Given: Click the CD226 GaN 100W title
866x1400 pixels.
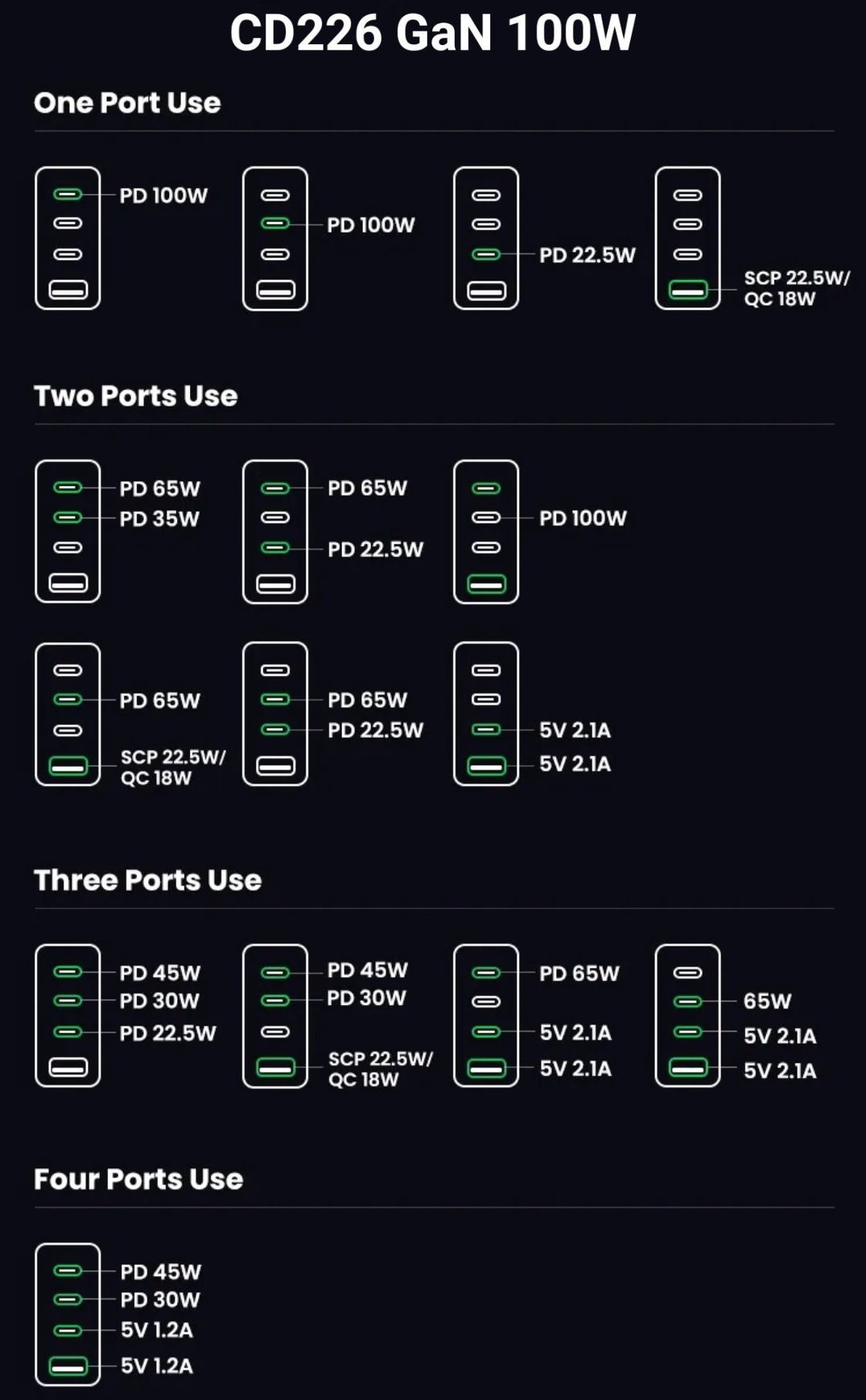Looking at the screenshot, I should [x=433, y=33].
